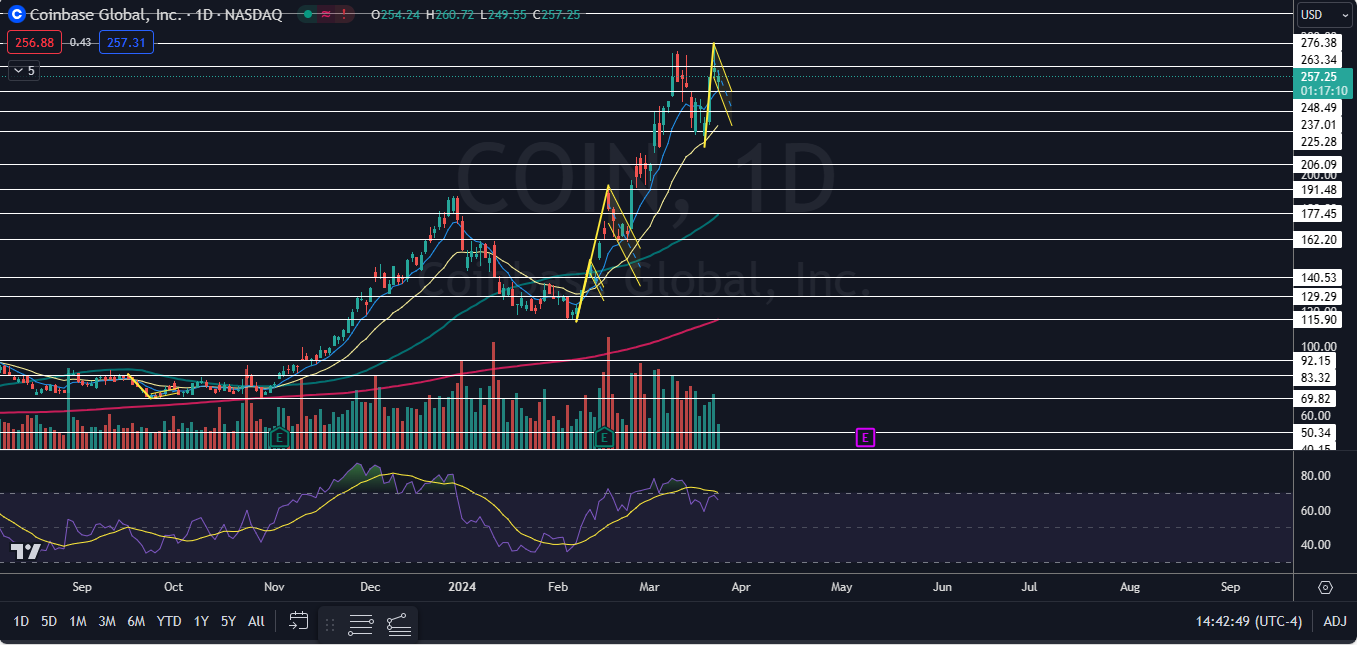Click the Coinbase logo icon beside the symbol name
This screenshot has width=1357, height=645.
pyautogui.click(x=16, y=15)
